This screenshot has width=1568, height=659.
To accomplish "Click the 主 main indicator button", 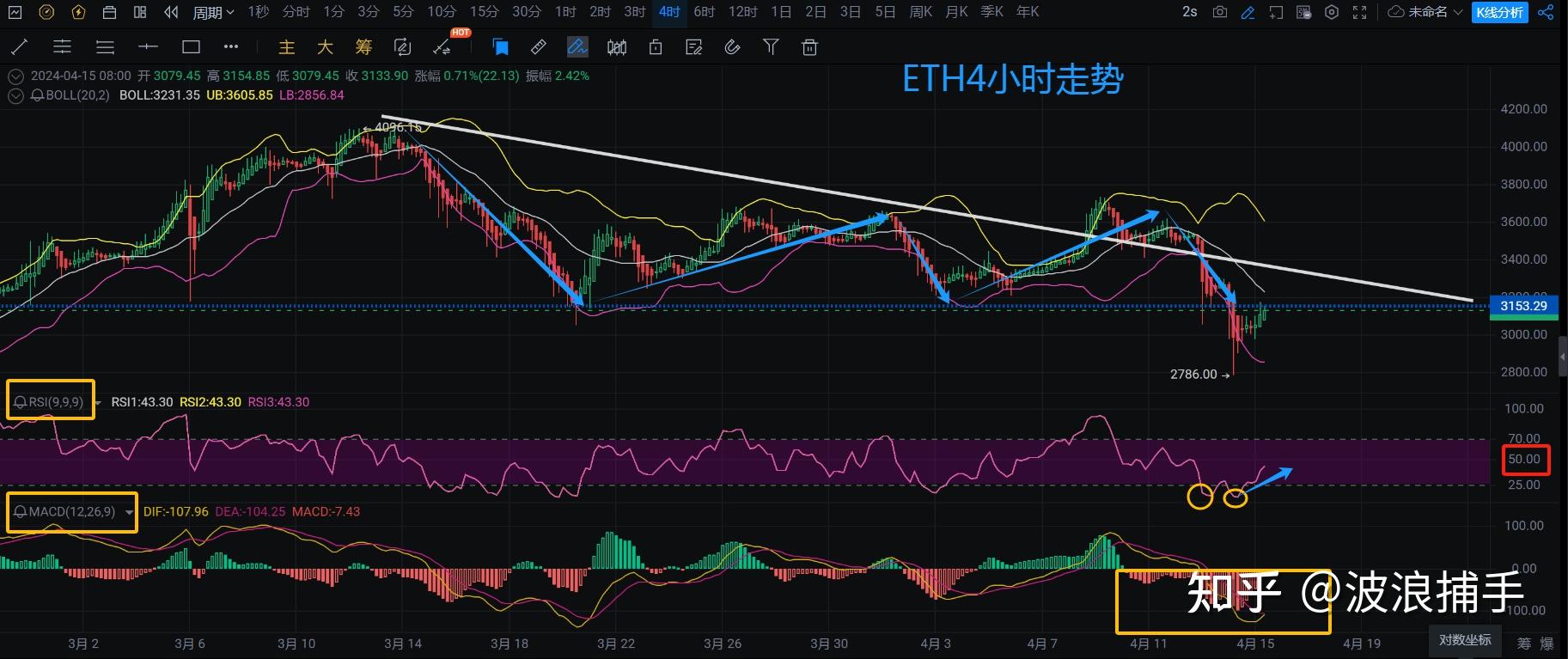I will [x=287, y=47].
